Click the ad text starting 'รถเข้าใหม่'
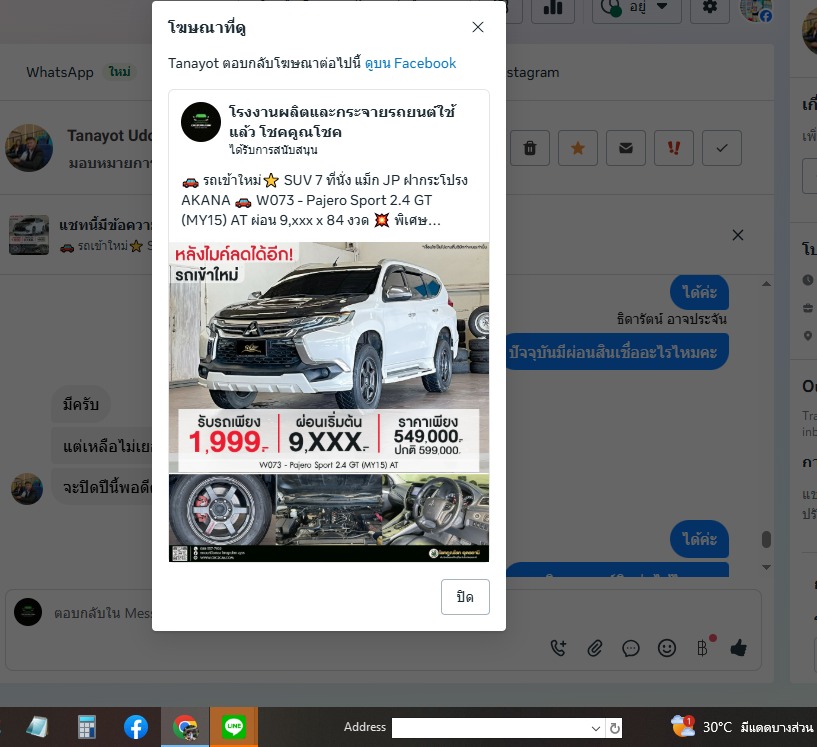This screenshot has height=747, width=817. point(324,200)
